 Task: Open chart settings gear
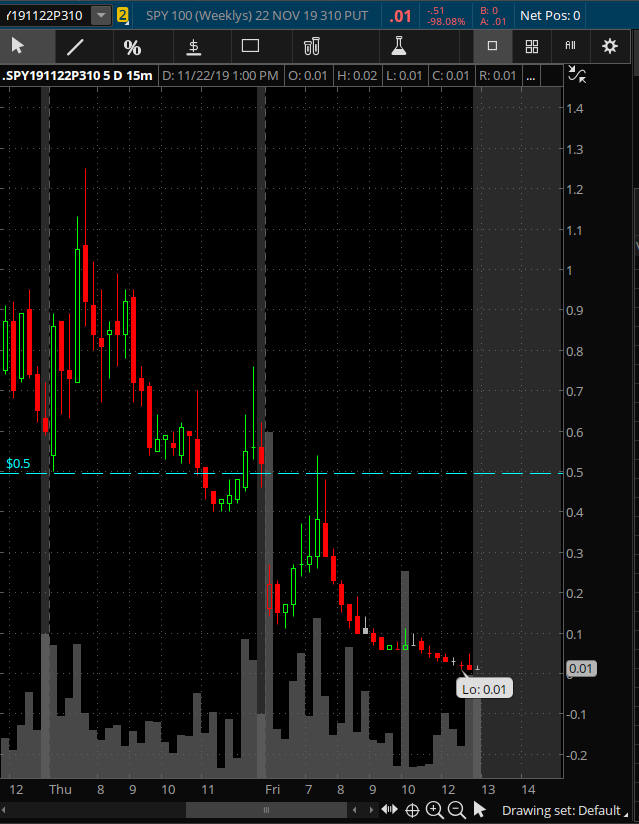click(610, 46)
